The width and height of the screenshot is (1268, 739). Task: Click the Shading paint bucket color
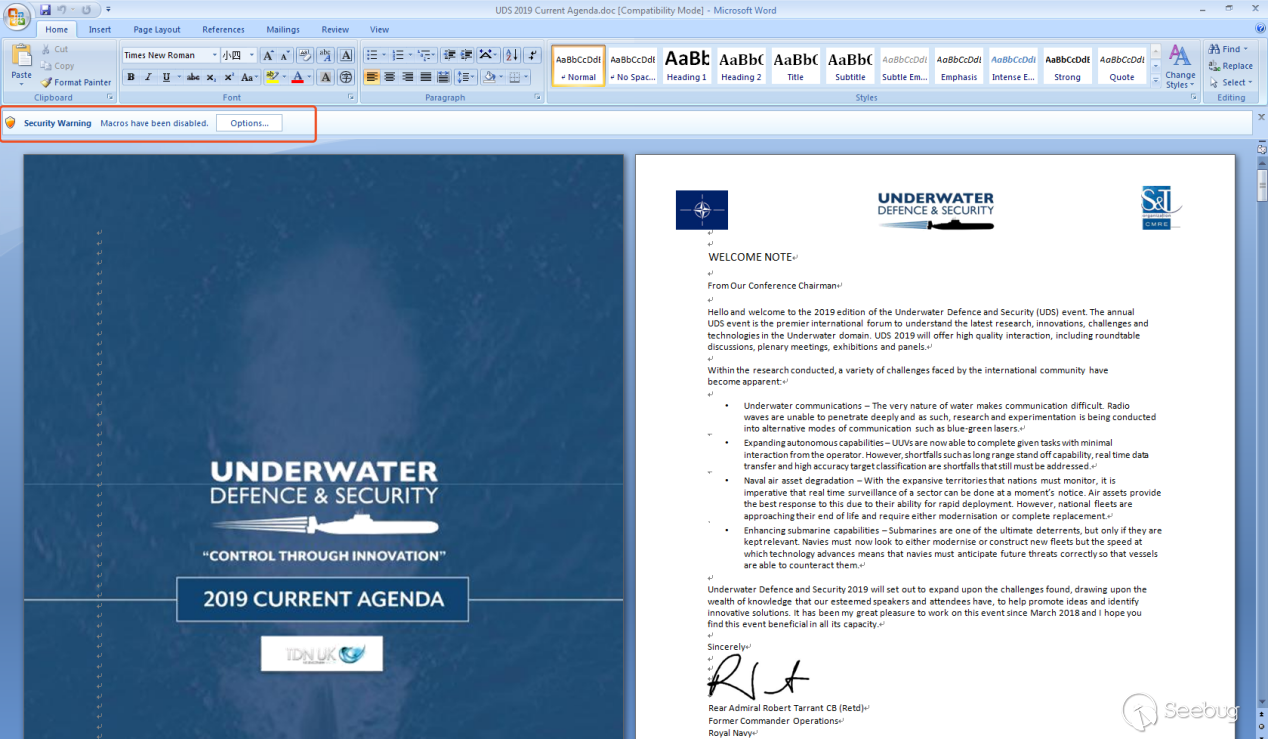pyautogui.click(x=490, y=77)
